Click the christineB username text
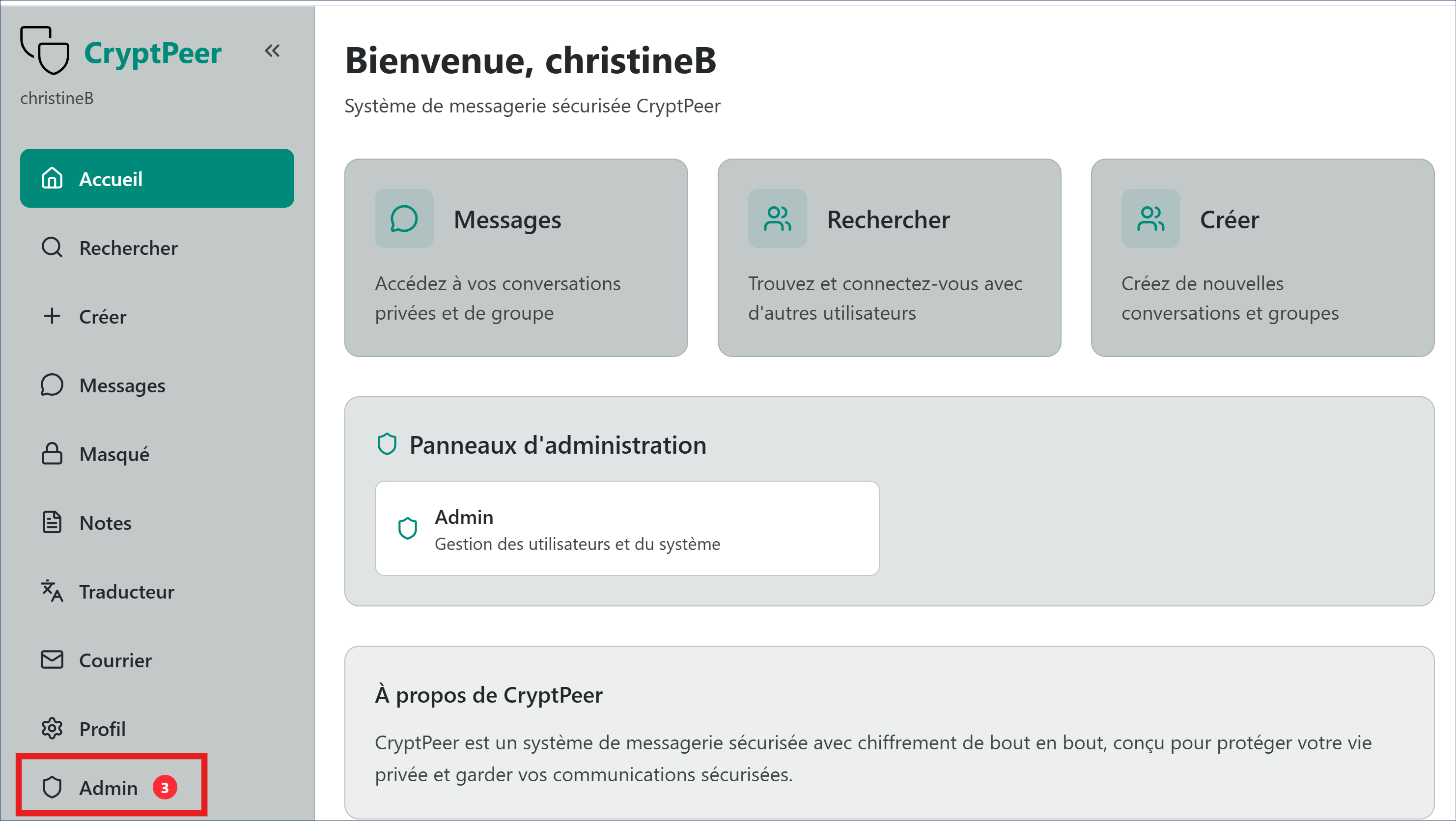This screenshot has width=1456, height=821. (x=56, y=98)
